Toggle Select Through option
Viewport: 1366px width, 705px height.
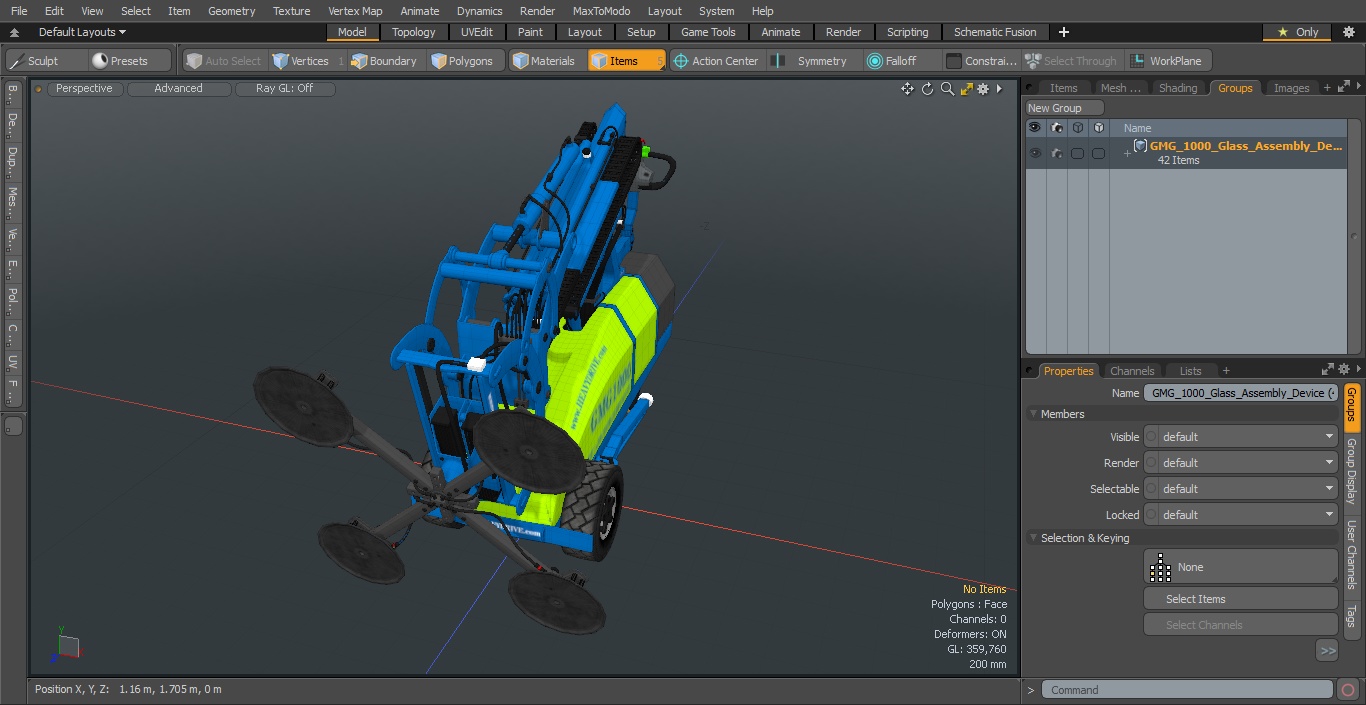point(1070,61)
